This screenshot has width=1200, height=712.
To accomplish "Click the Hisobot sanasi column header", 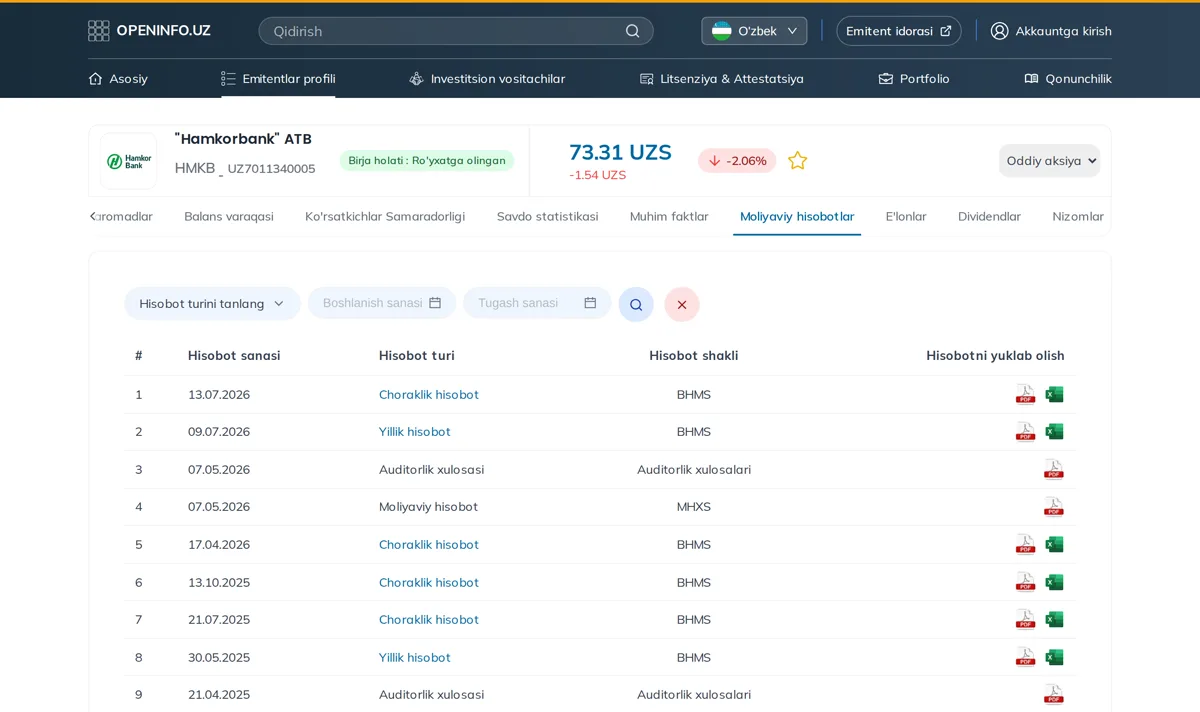I will point(234,355).
